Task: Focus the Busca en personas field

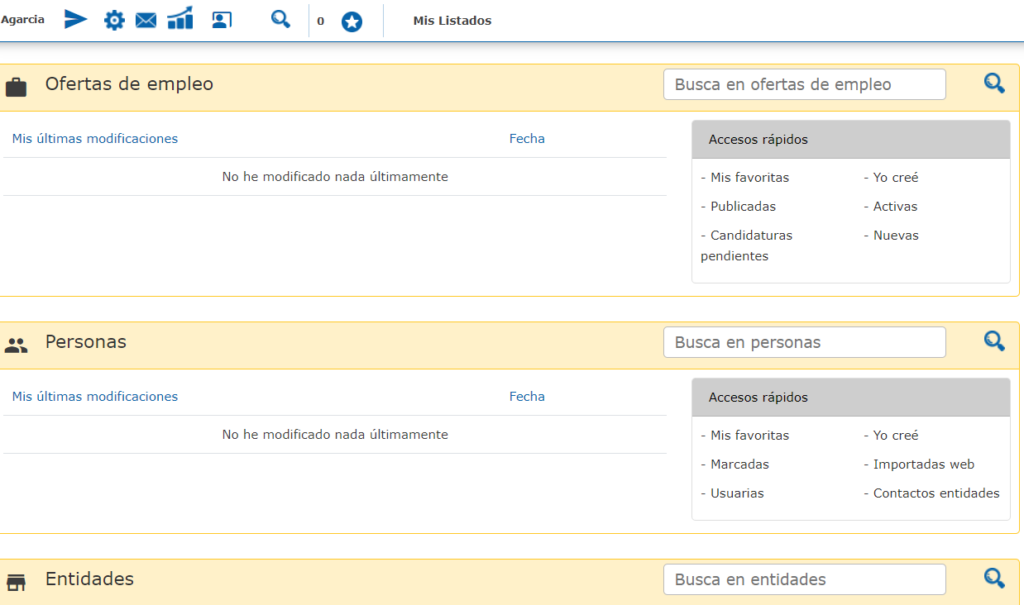Action: pos(805,342)
